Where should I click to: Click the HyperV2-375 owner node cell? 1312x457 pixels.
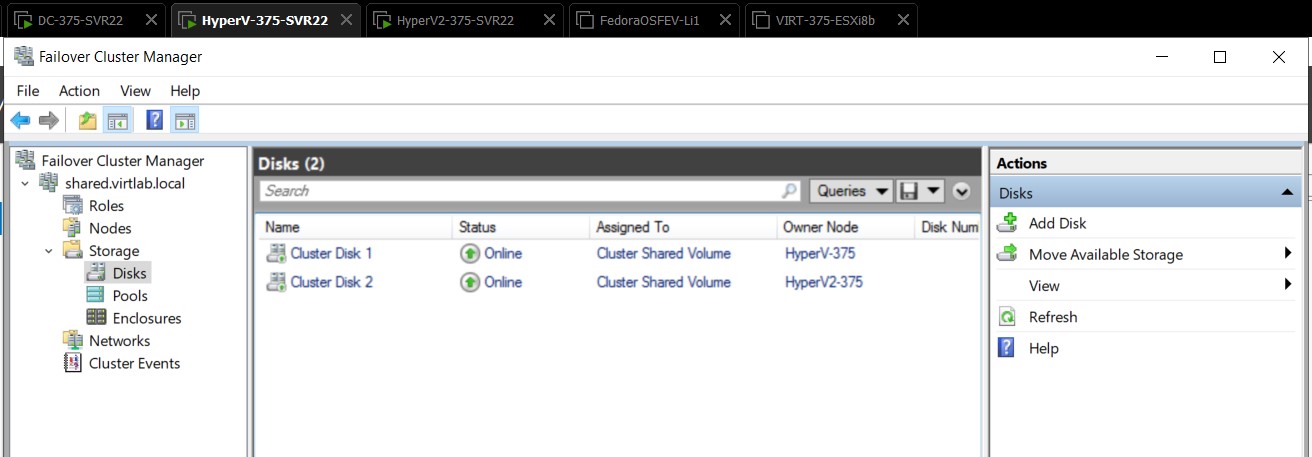[823, 282]
